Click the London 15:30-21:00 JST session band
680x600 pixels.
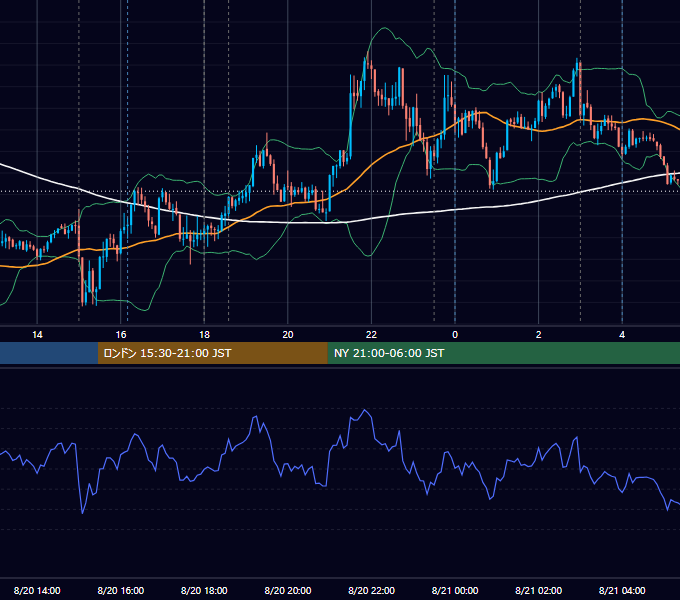pos(212,353)
